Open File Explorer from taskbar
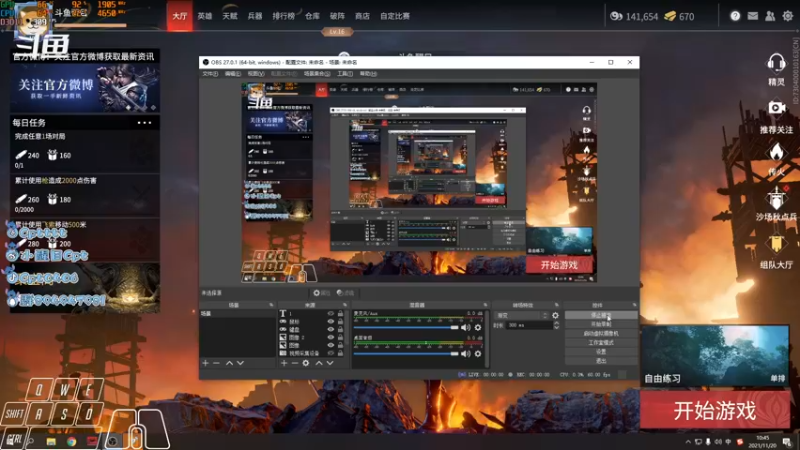800x450 pixels. pos(51,441)
